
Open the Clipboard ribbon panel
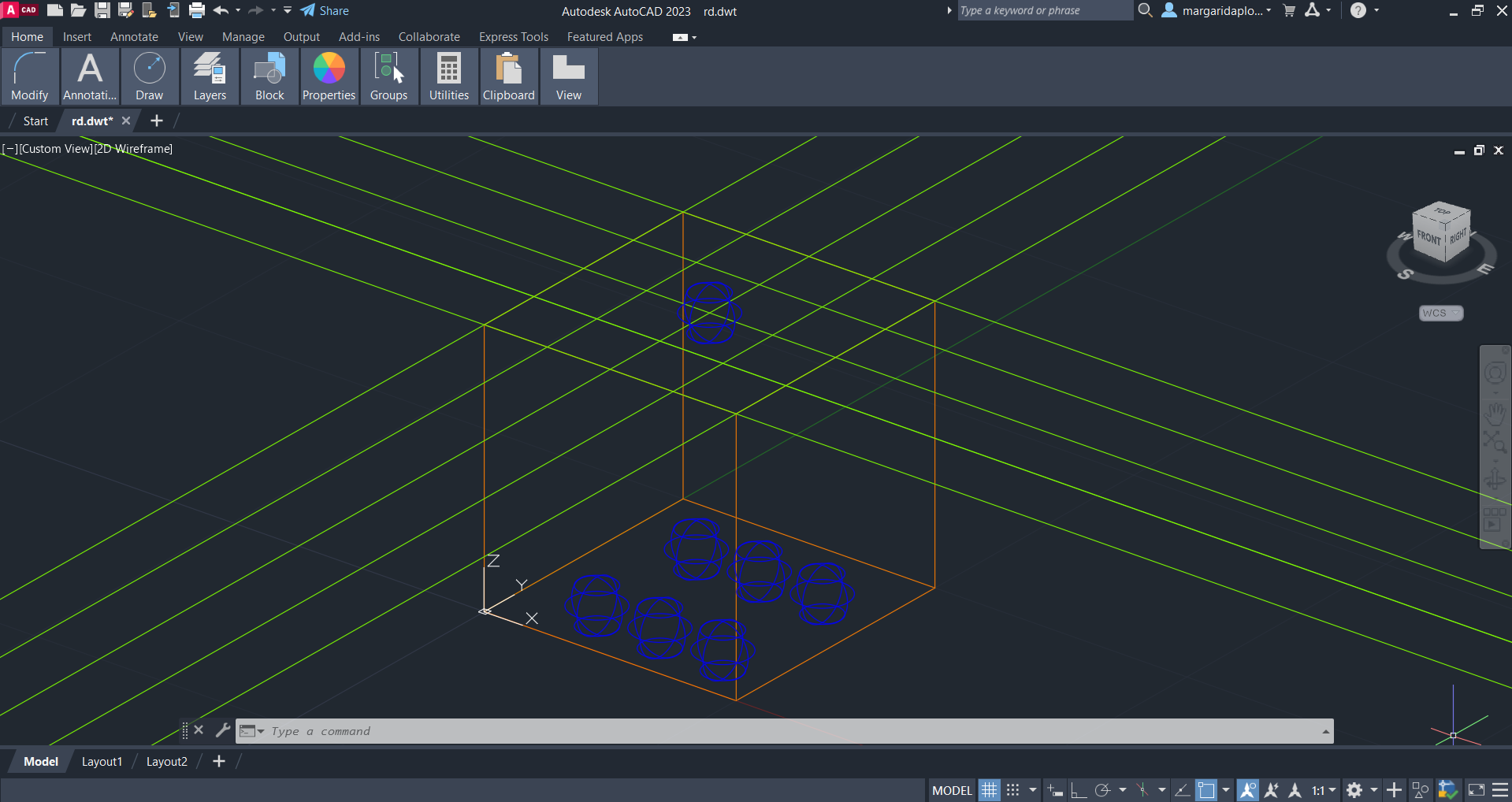pyautogui.click(x=508, y=76)
